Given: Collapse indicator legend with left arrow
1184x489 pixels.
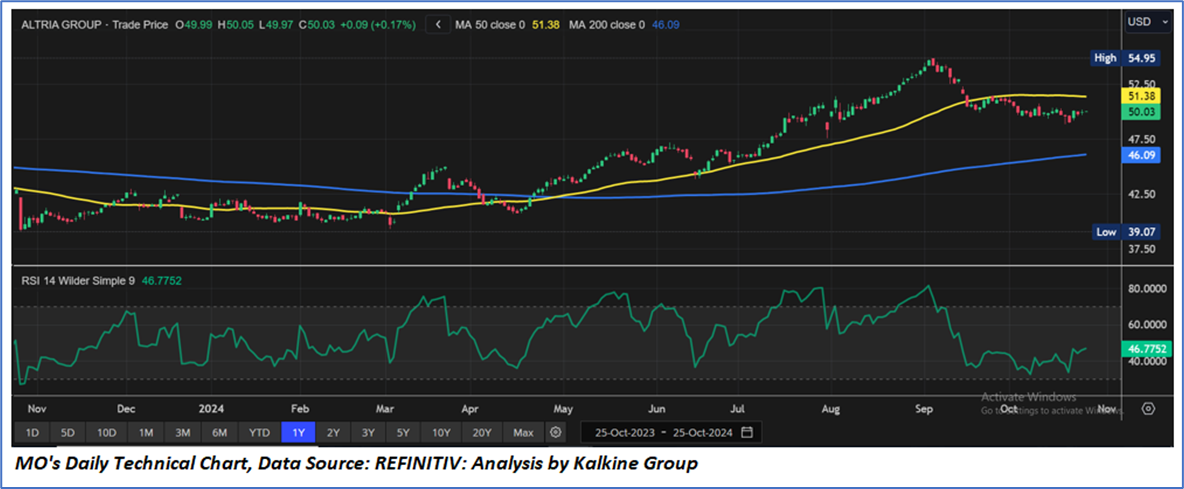Looking at the screenshot, I should point(439,24).
